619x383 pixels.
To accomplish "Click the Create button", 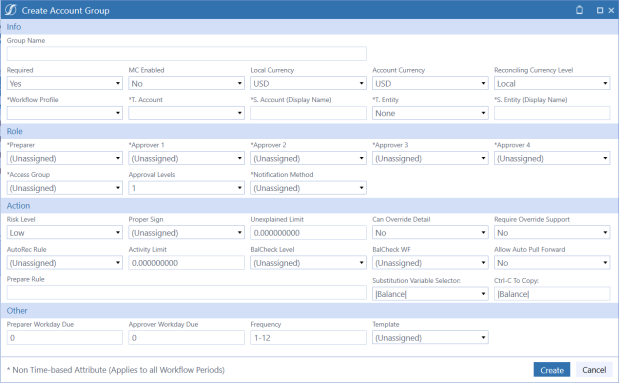I will (x=552, y=370).
